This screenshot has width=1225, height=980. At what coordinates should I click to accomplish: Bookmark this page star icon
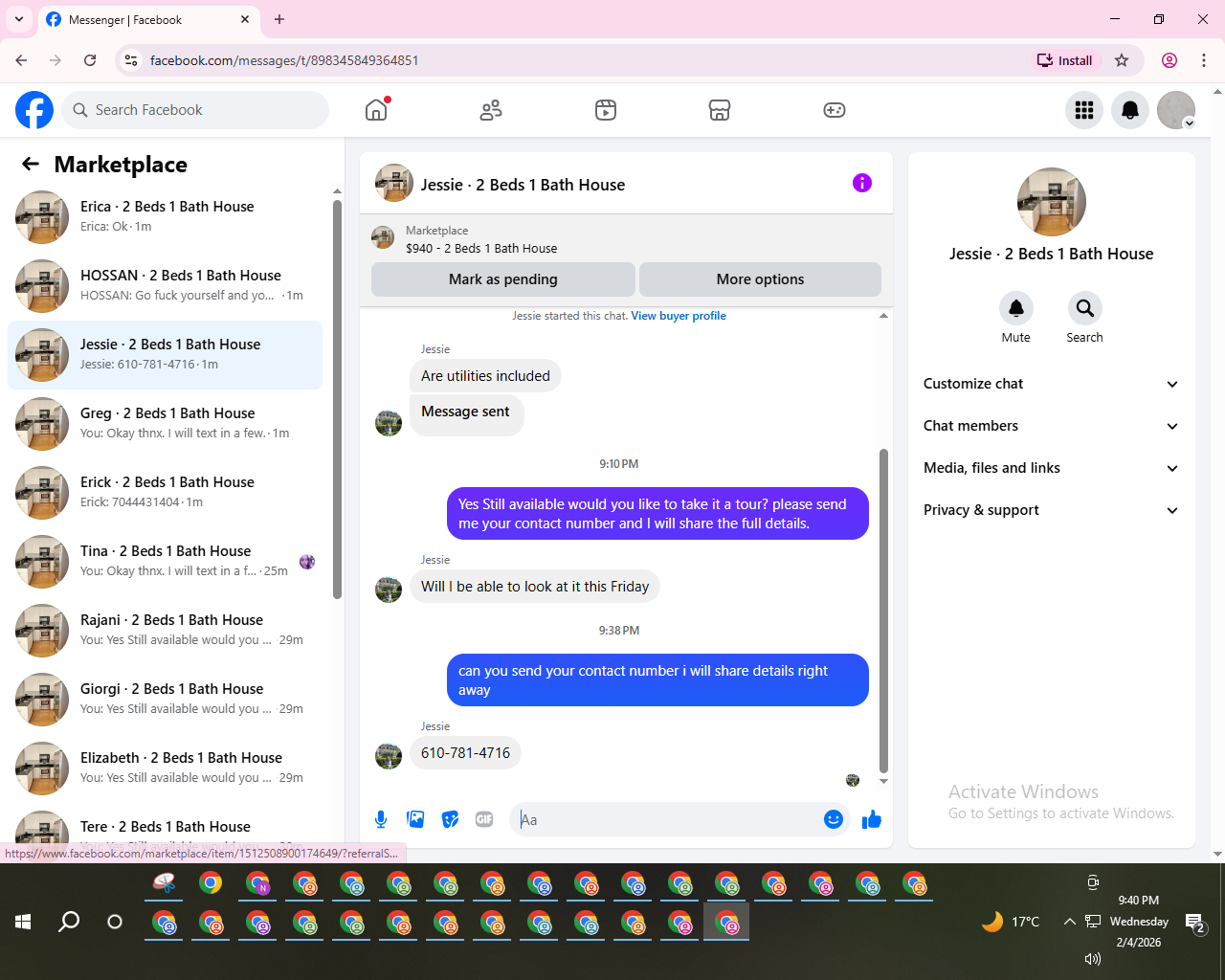click(x=1122, y=60)
